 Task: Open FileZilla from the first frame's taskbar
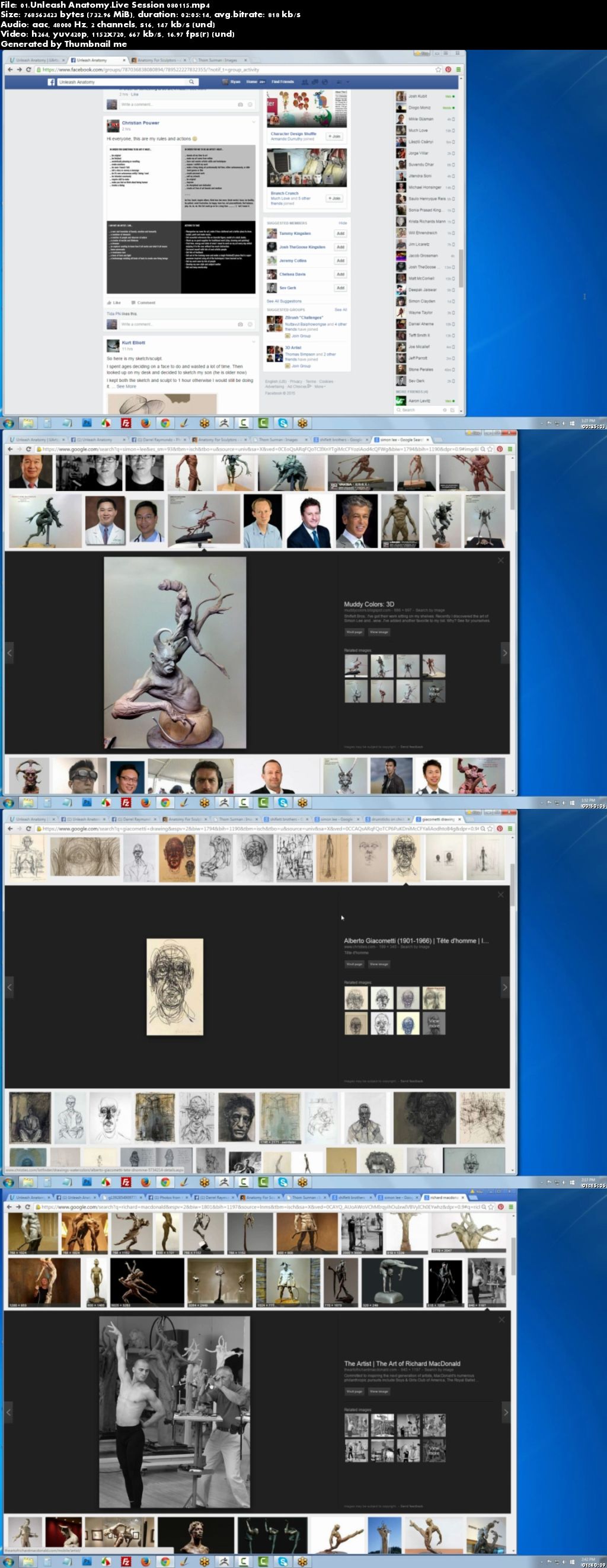click(126, 423)
